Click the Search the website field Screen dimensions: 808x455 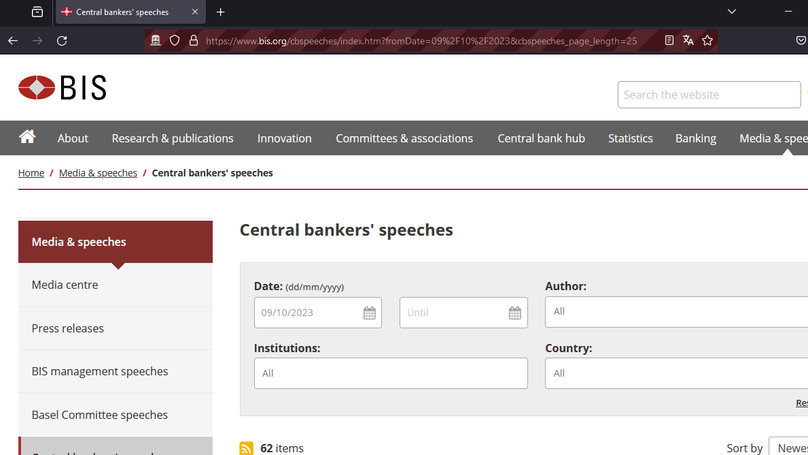(708, 95)
